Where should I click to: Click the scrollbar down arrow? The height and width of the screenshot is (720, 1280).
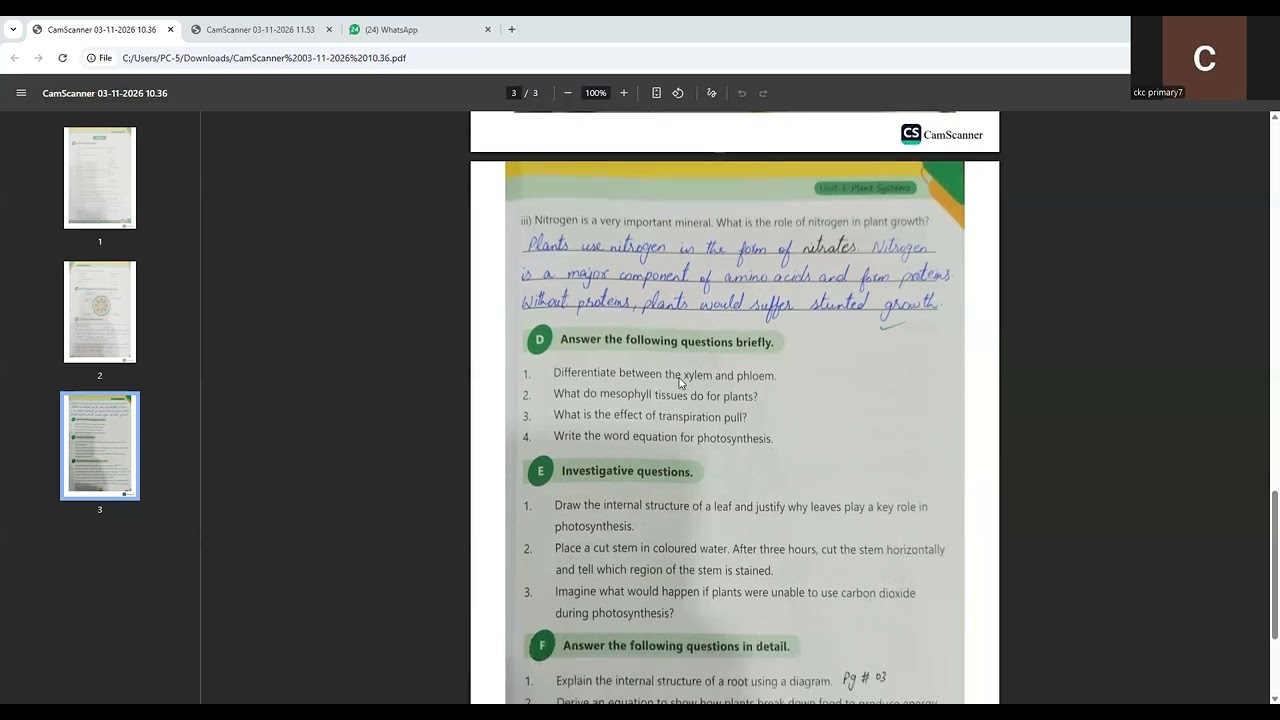tap(1274, 699)
